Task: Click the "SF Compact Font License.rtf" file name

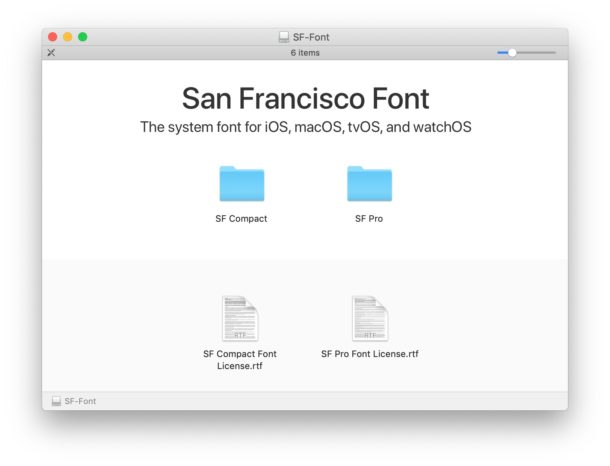Action: [240, 359]
